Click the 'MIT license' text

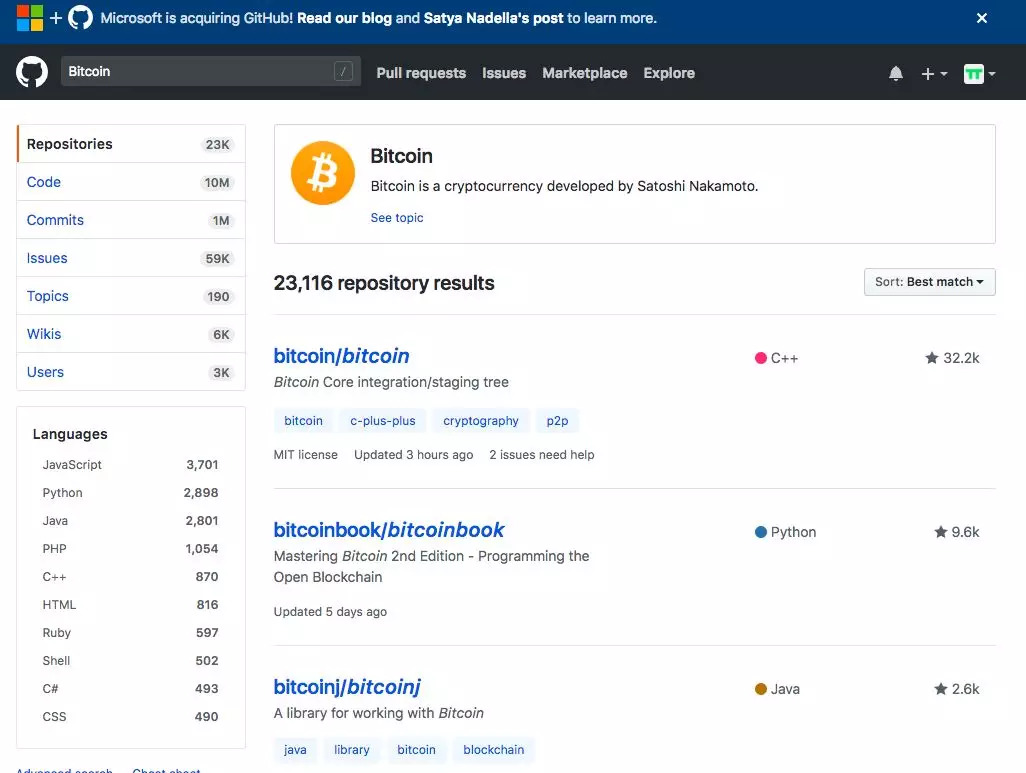[306, 455]
